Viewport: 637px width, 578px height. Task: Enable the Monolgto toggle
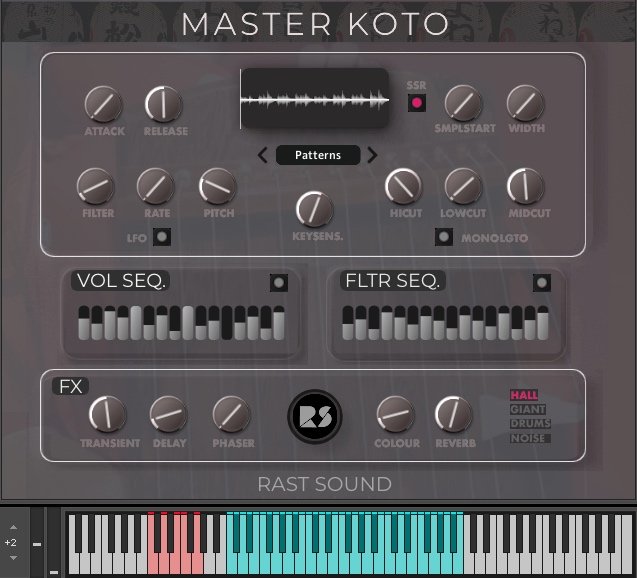pyautogui.click(x=444, y=237)
